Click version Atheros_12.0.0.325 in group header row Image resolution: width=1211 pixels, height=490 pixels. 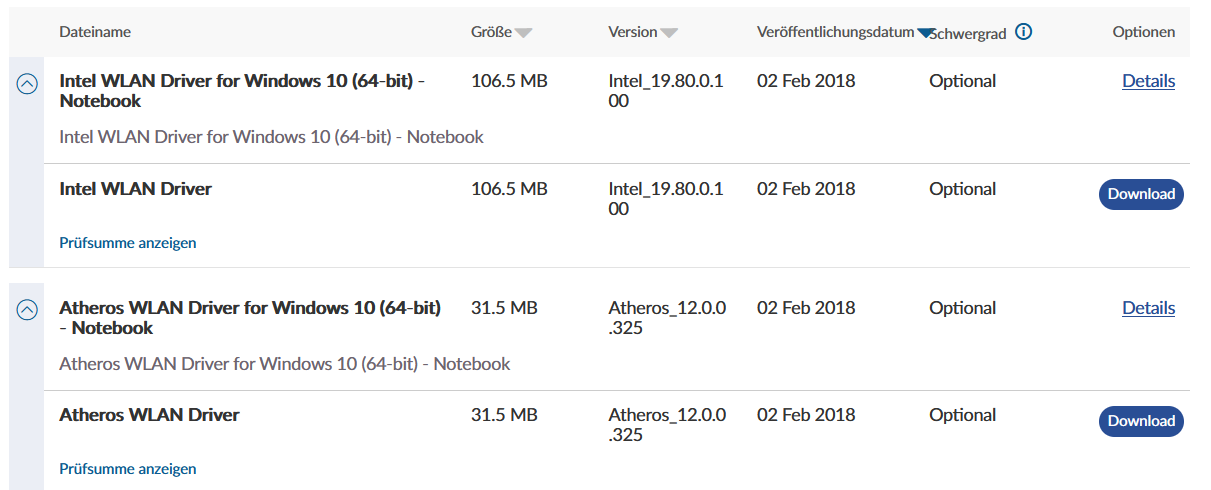[667, 318]
